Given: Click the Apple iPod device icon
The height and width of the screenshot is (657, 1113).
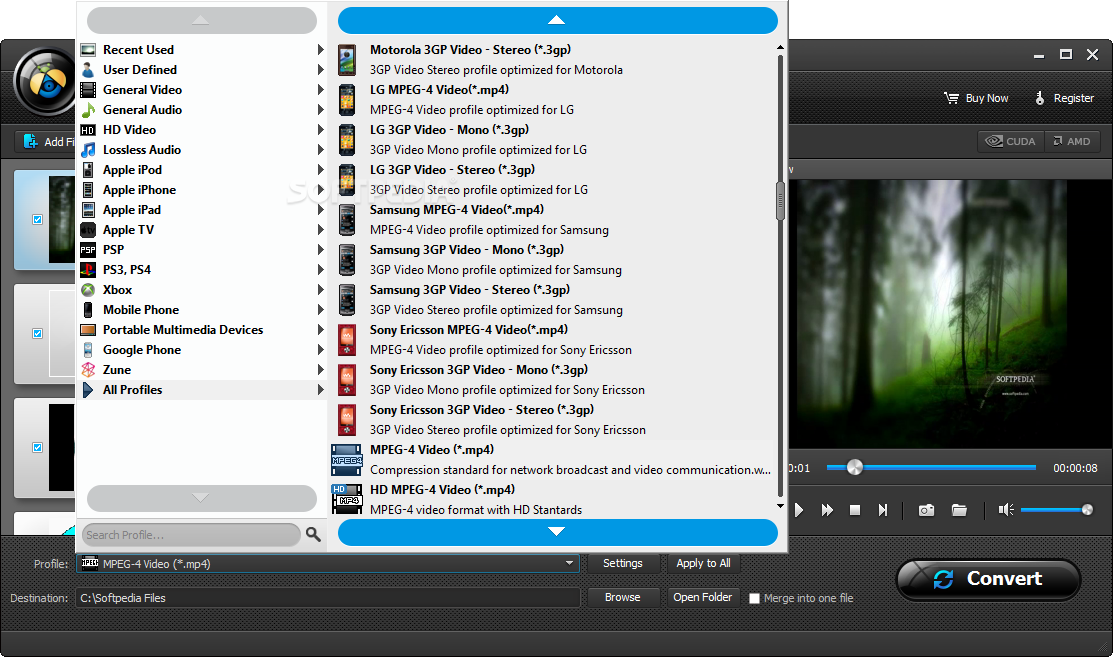Looking at the screenshot, I should (88, 170).
